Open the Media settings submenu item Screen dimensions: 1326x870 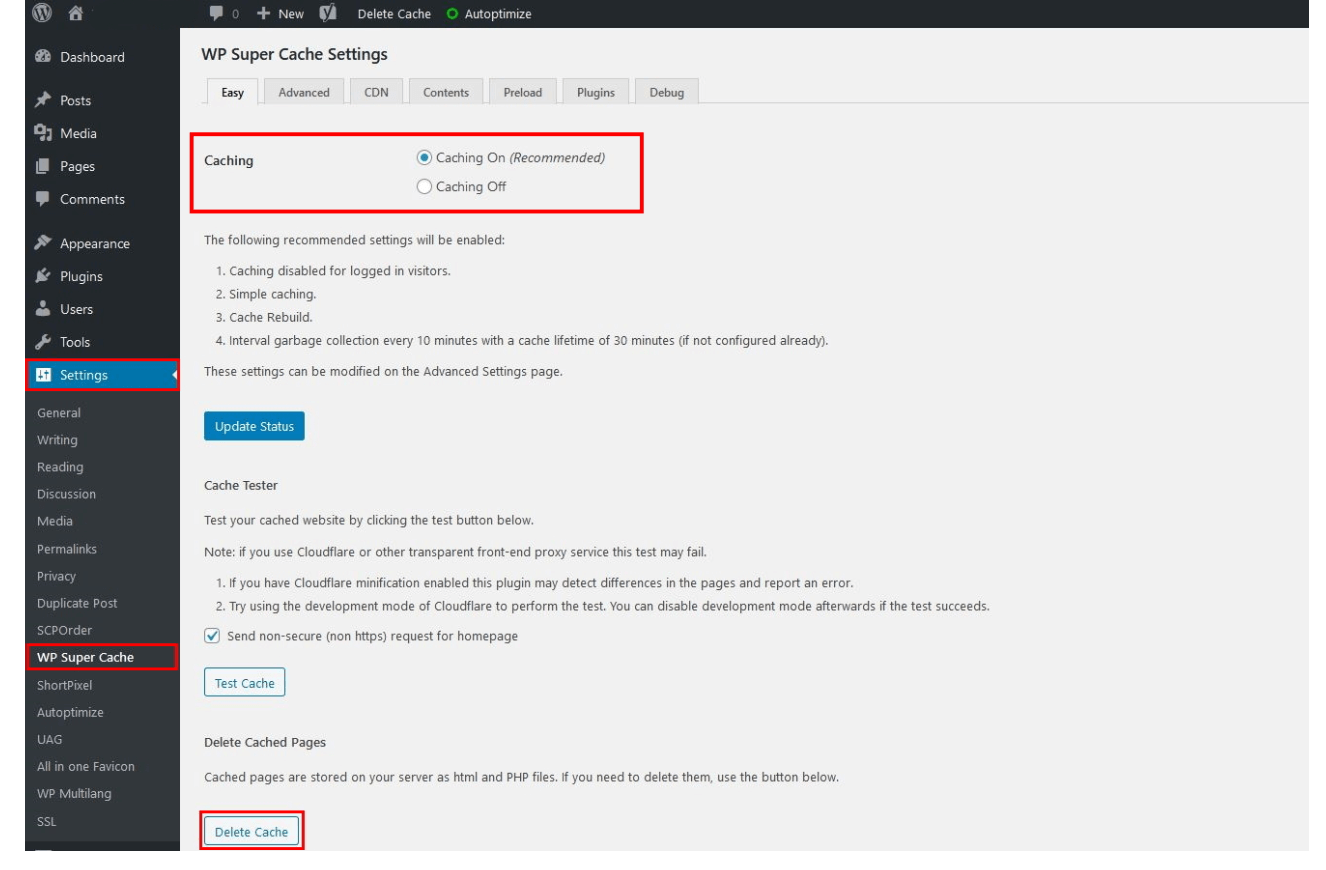click(x=54, y=521)
